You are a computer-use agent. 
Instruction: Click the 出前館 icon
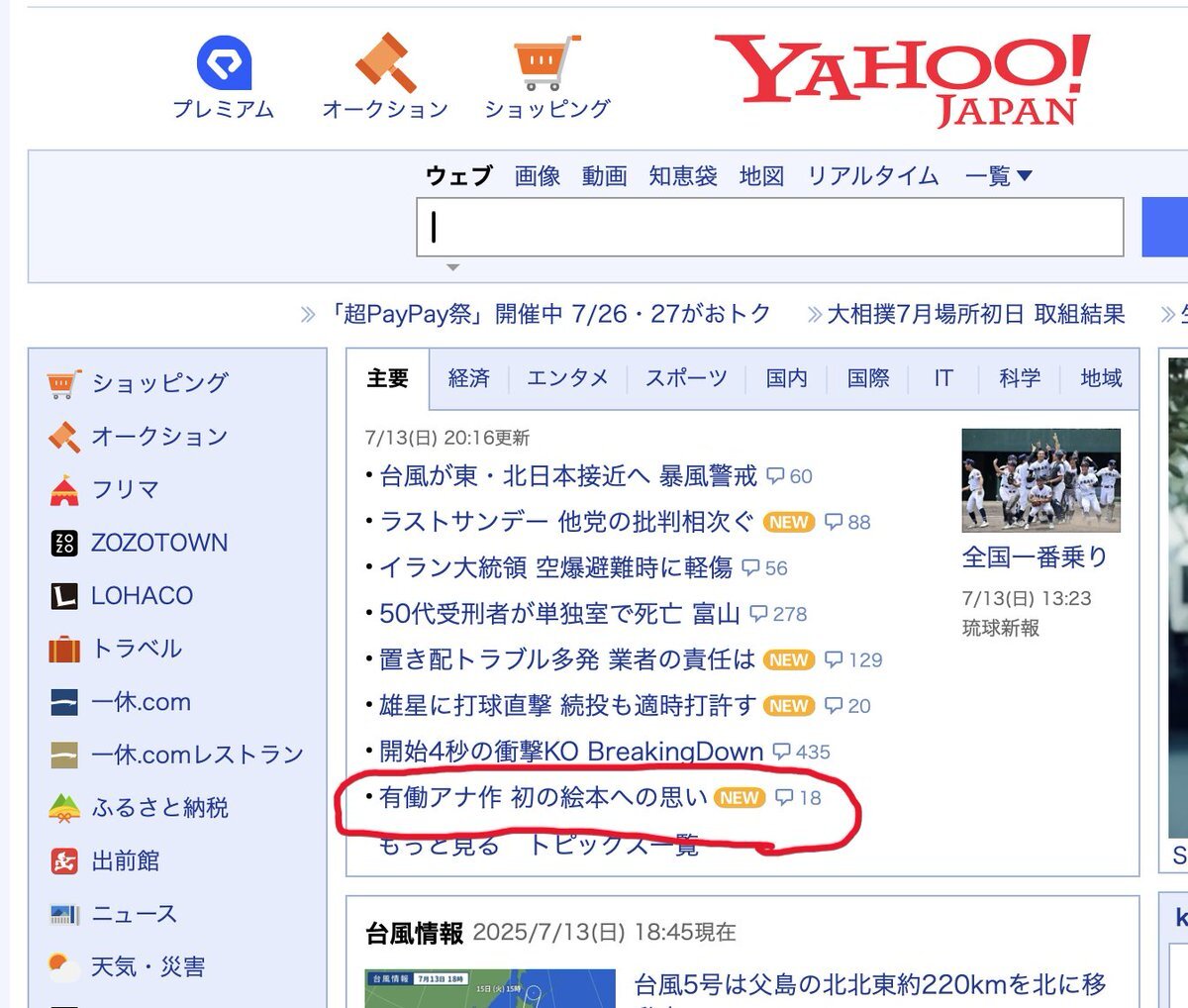pos(64,860)
